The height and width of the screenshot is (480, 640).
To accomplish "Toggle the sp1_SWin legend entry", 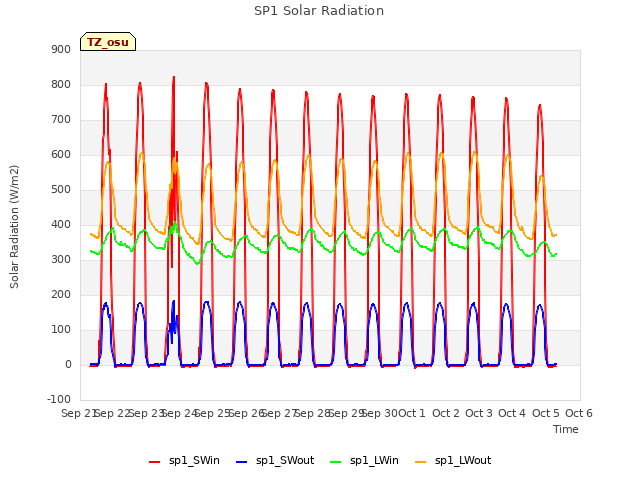I will tap(184, 461).
